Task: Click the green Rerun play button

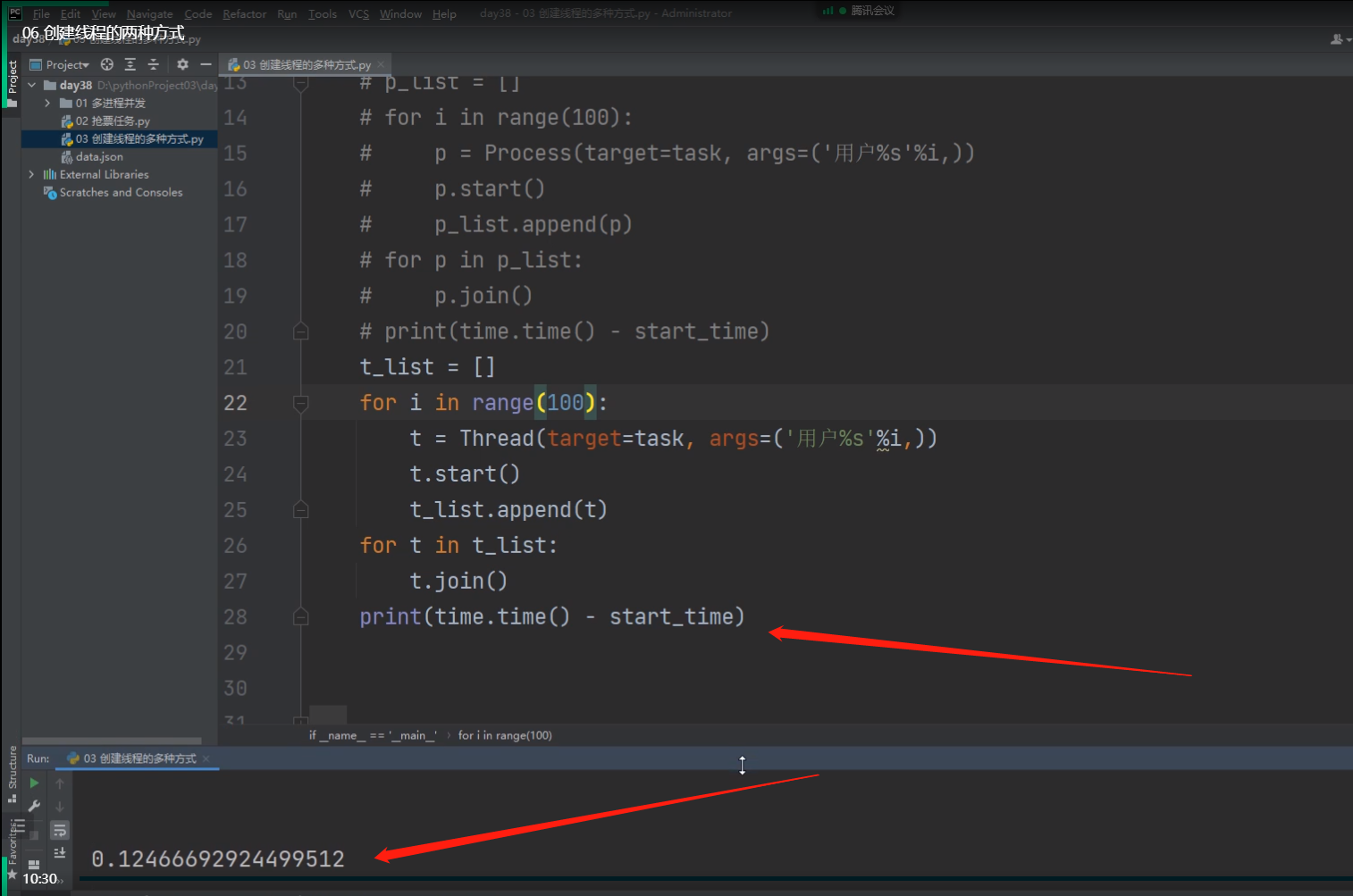Action: (x=34, y=783)
